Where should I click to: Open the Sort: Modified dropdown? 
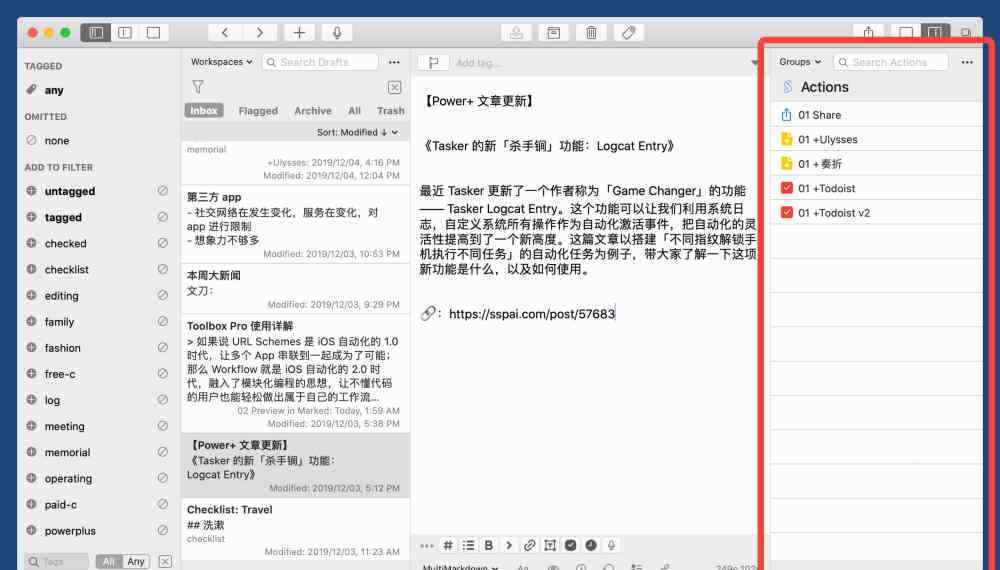click(357, 132)
